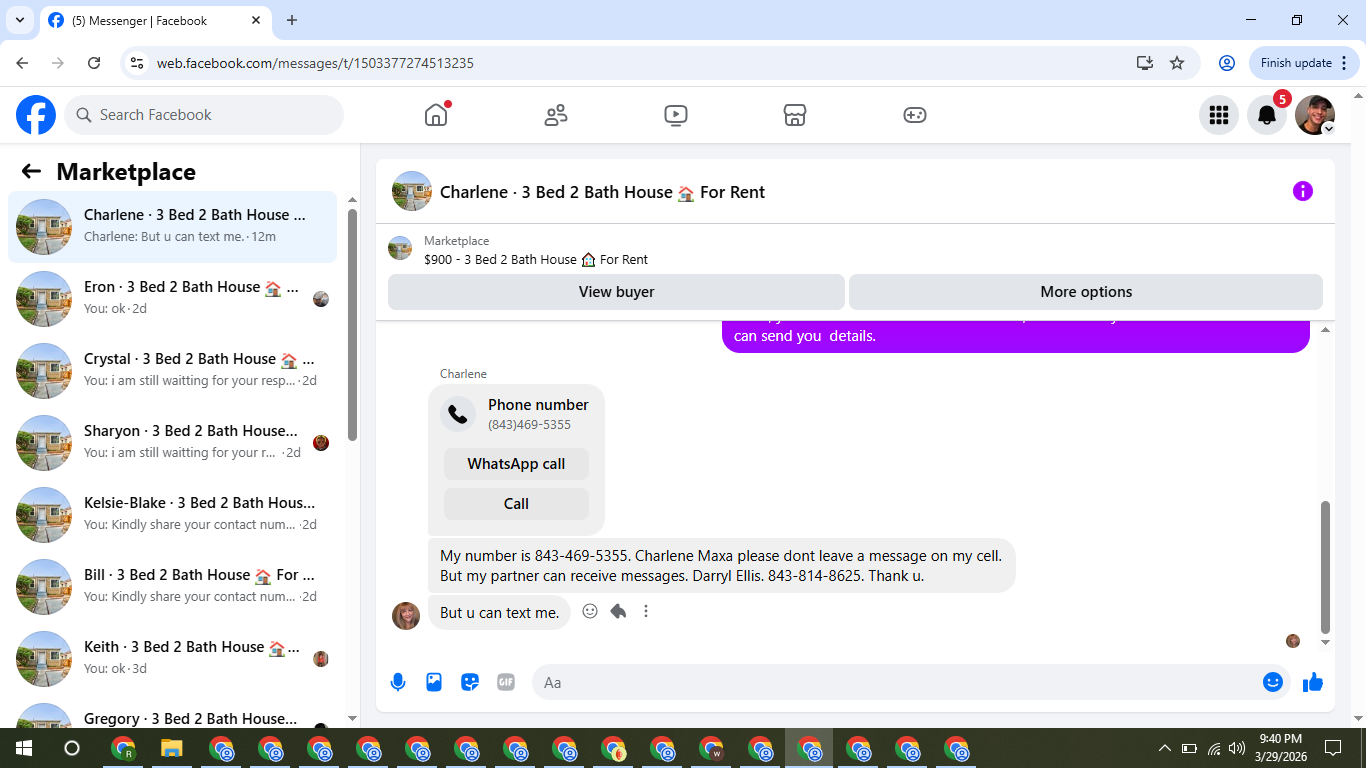
Task: Click the address bar URL
Action: 315,63
